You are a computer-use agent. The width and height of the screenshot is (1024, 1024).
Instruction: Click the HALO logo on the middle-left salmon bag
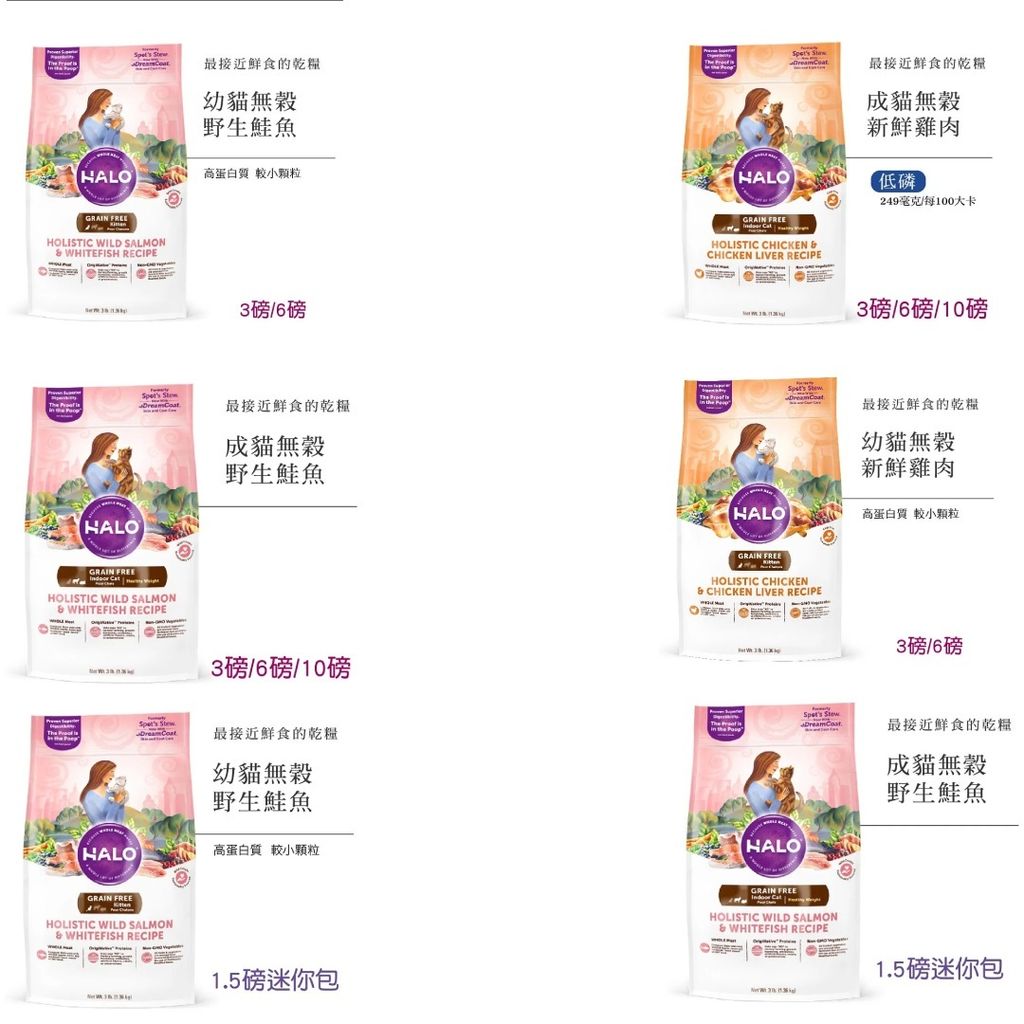pyautogui.click(x=112, y=526)
